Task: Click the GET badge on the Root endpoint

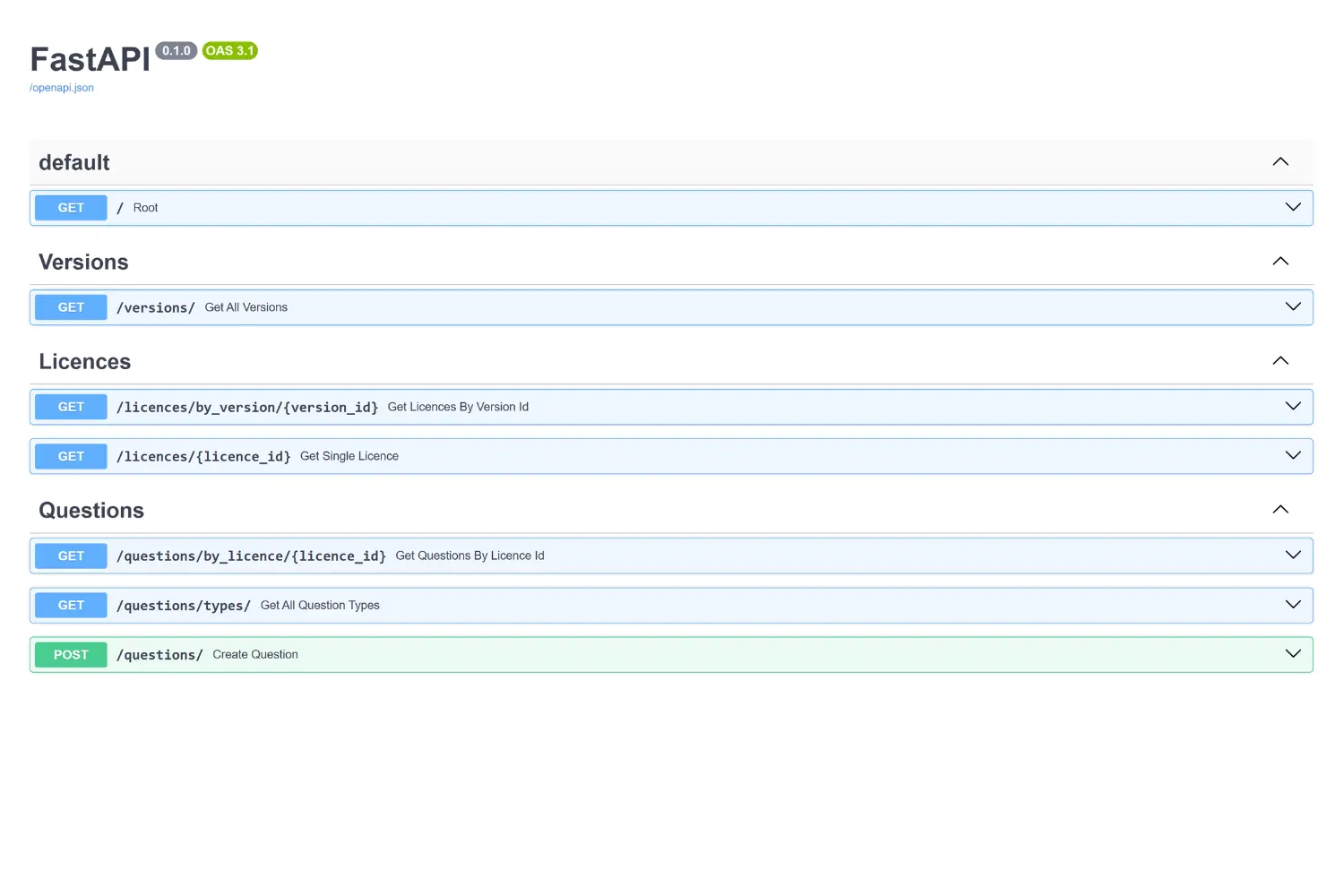Action: click(x=70, y=207)
